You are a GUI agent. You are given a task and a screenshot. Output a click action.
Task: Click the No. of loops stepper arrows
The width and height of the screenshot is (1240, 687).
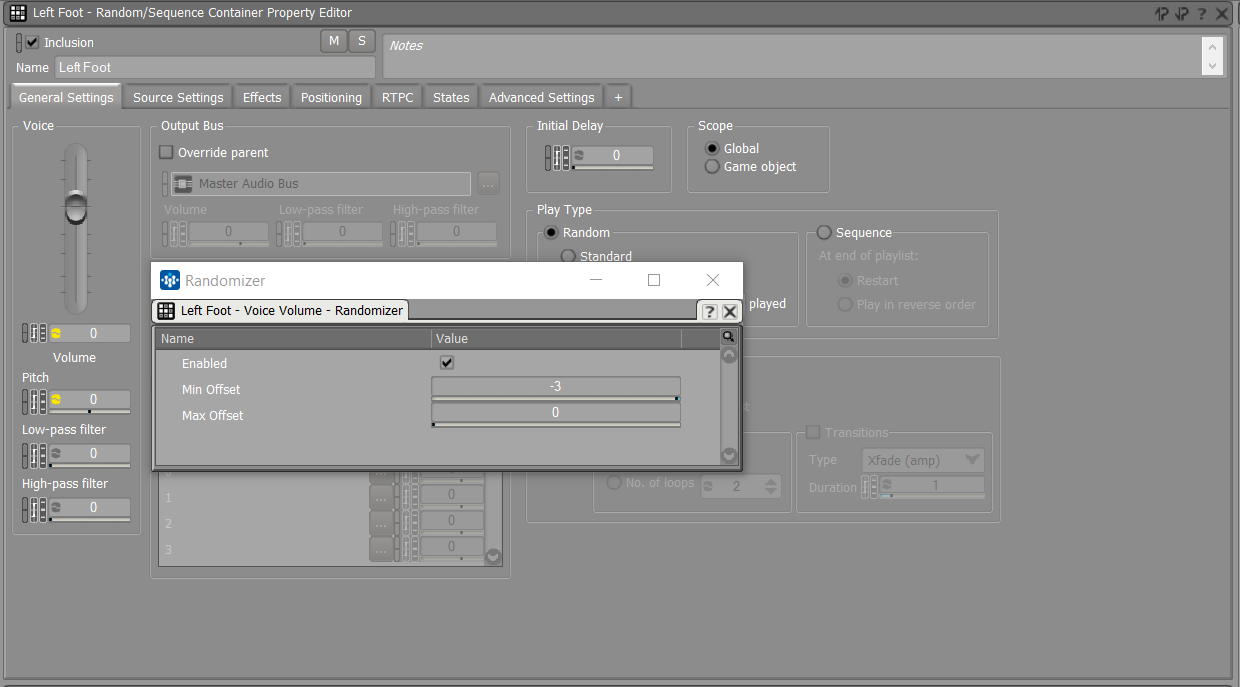[x=771, y=486]
